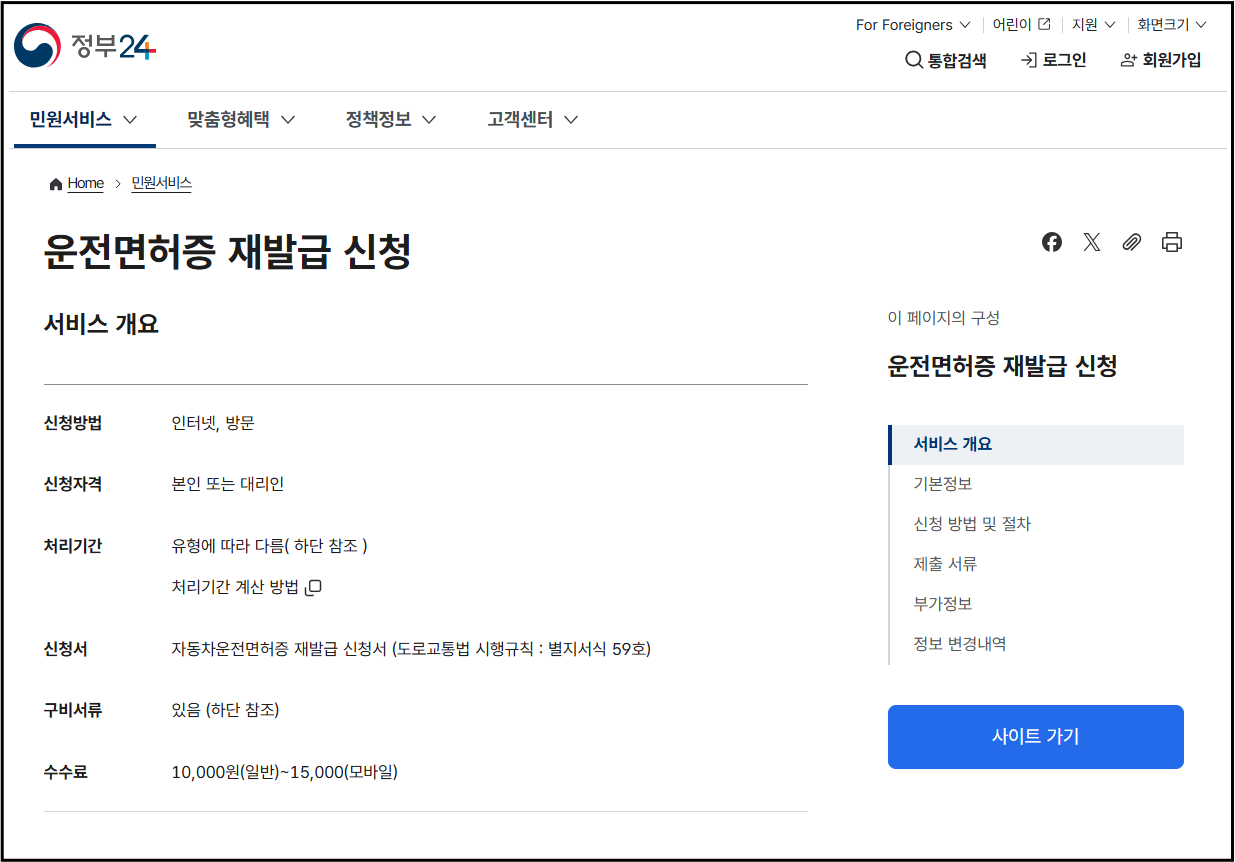Click the link copy (paperclip) icon
Screen dimensions: 1235x862
pos(1131,242)
